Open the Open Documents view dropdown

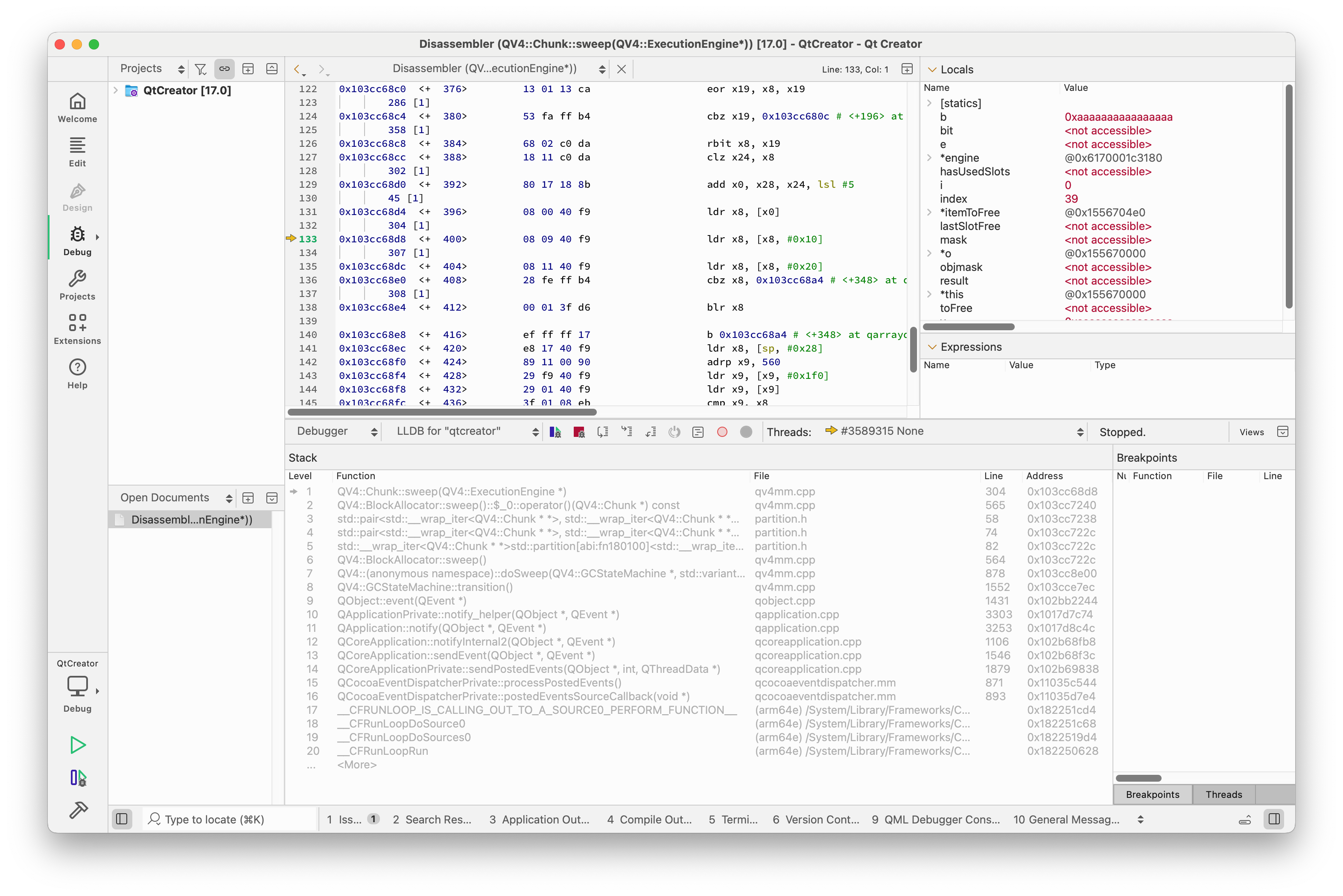175,498
